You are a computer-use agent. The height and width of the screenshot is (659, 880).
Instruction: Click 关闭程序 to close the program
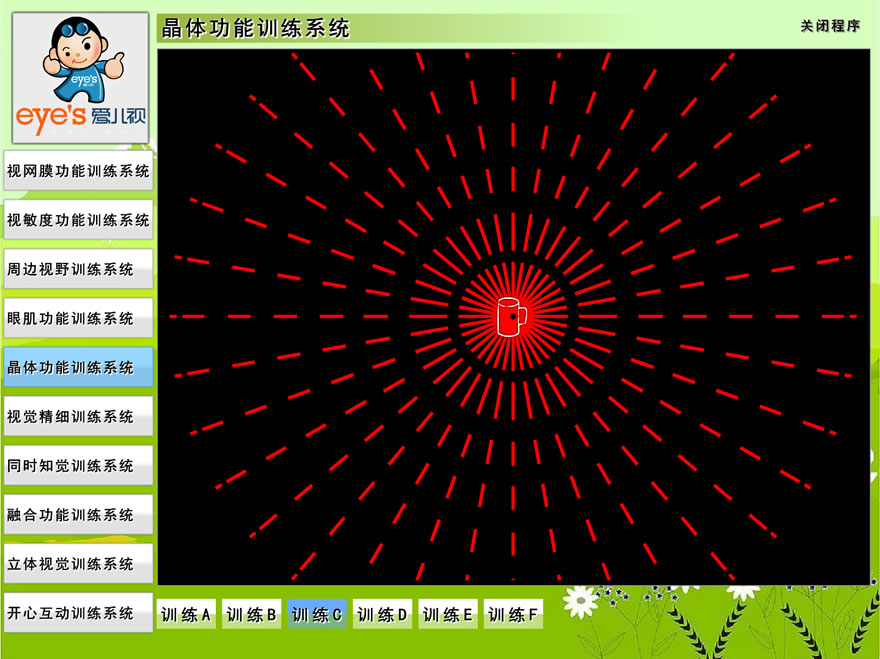pyautogui.click(x=830, y=26)
